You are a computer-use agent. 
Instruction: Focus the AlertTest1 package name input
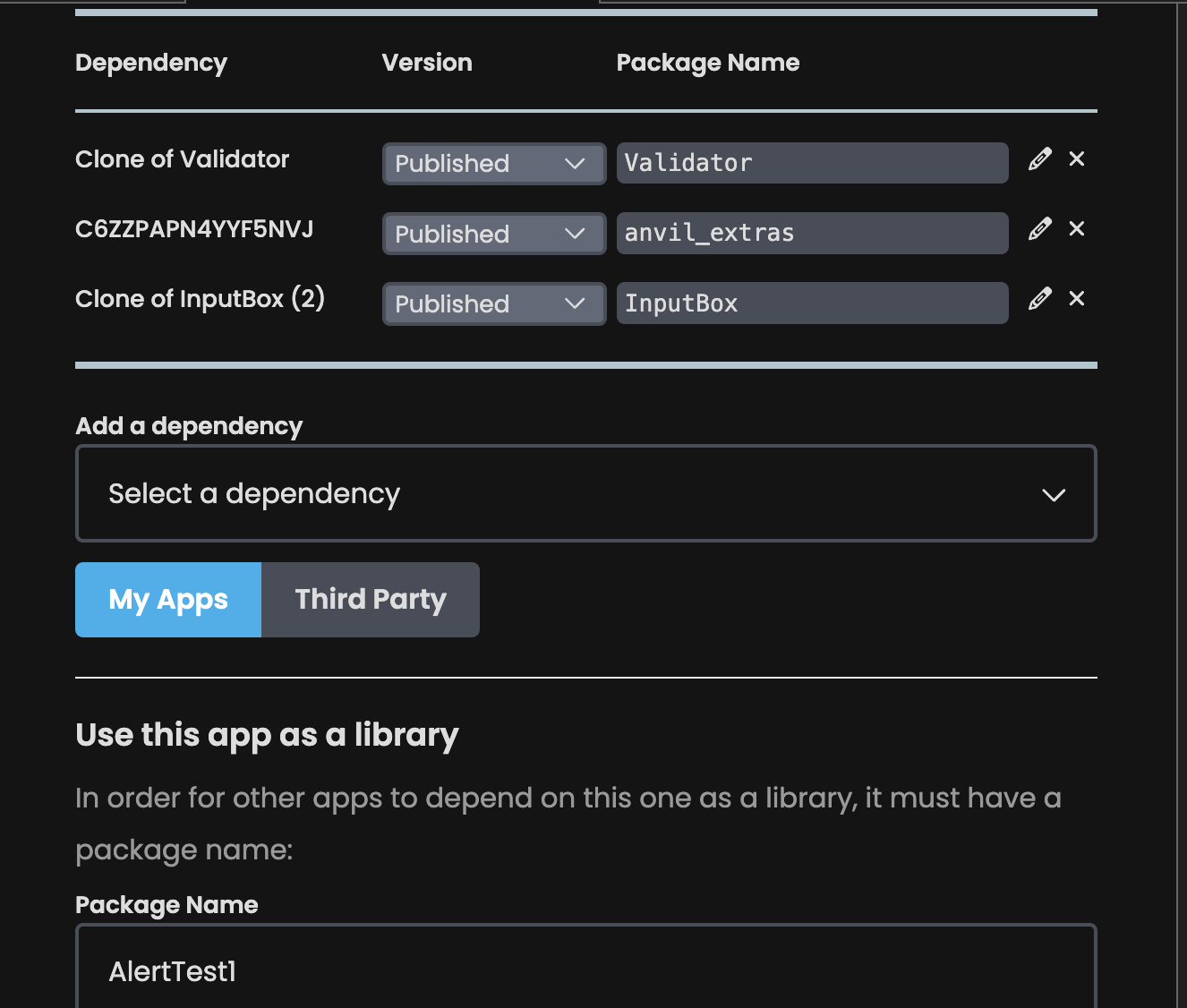point(585,970)
